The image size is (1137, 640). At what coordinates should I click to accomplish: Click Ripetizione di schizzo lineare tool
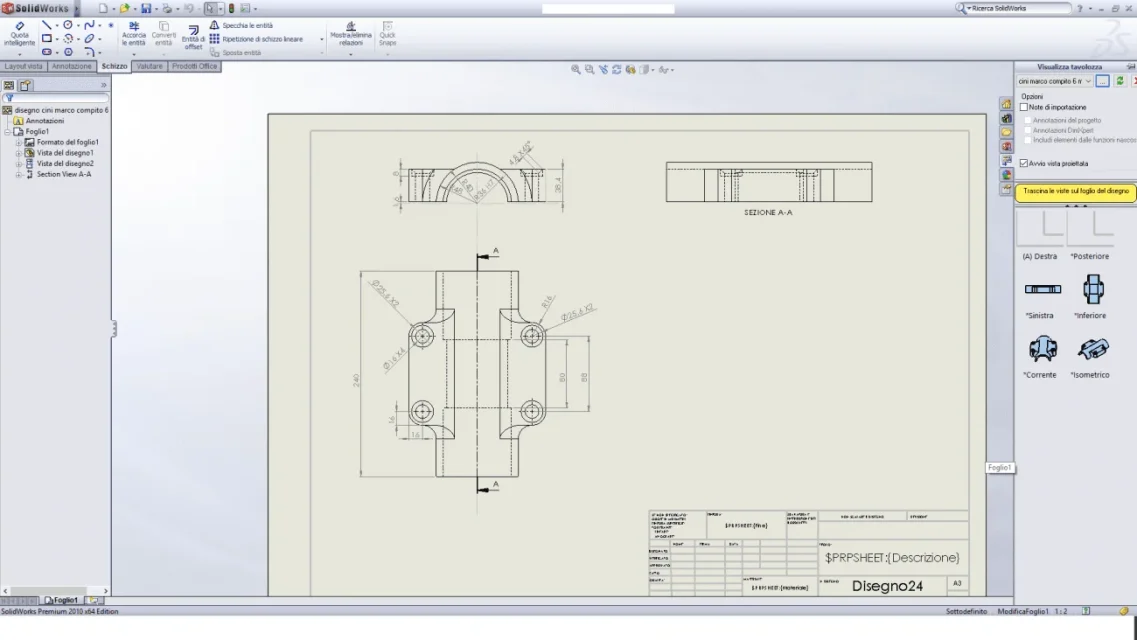click(x=256, y=39)
